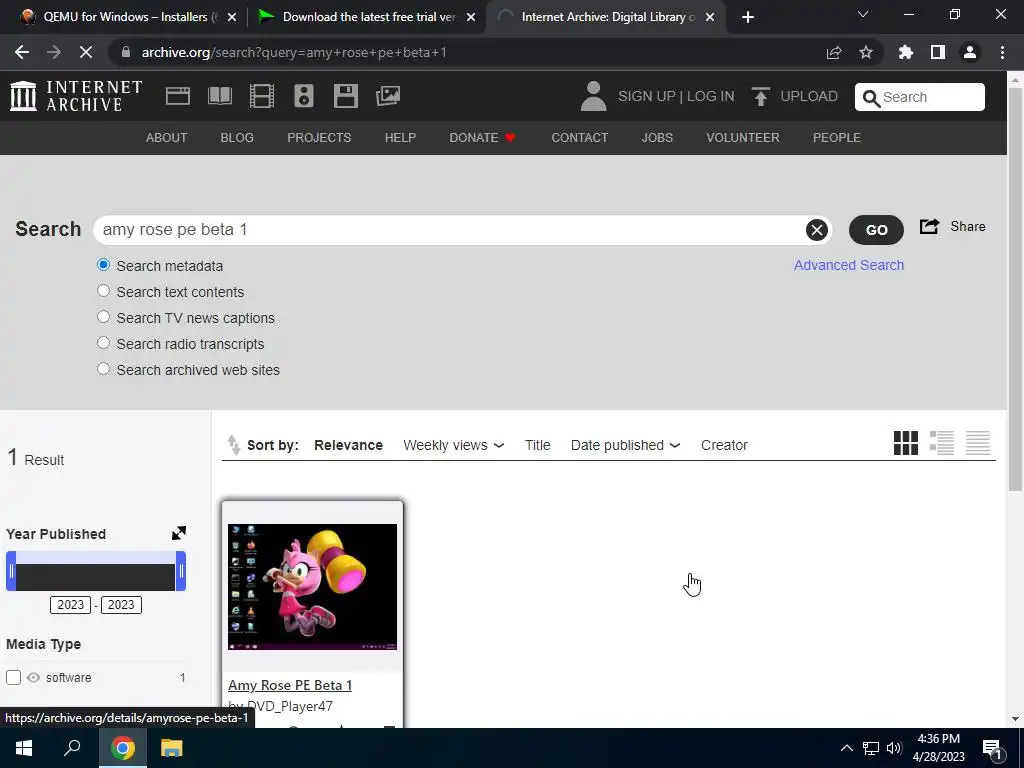Viewport: 1024px width, 768px height.
Task: Open the PROJECTS menu item
Action: tap(319, 138)
